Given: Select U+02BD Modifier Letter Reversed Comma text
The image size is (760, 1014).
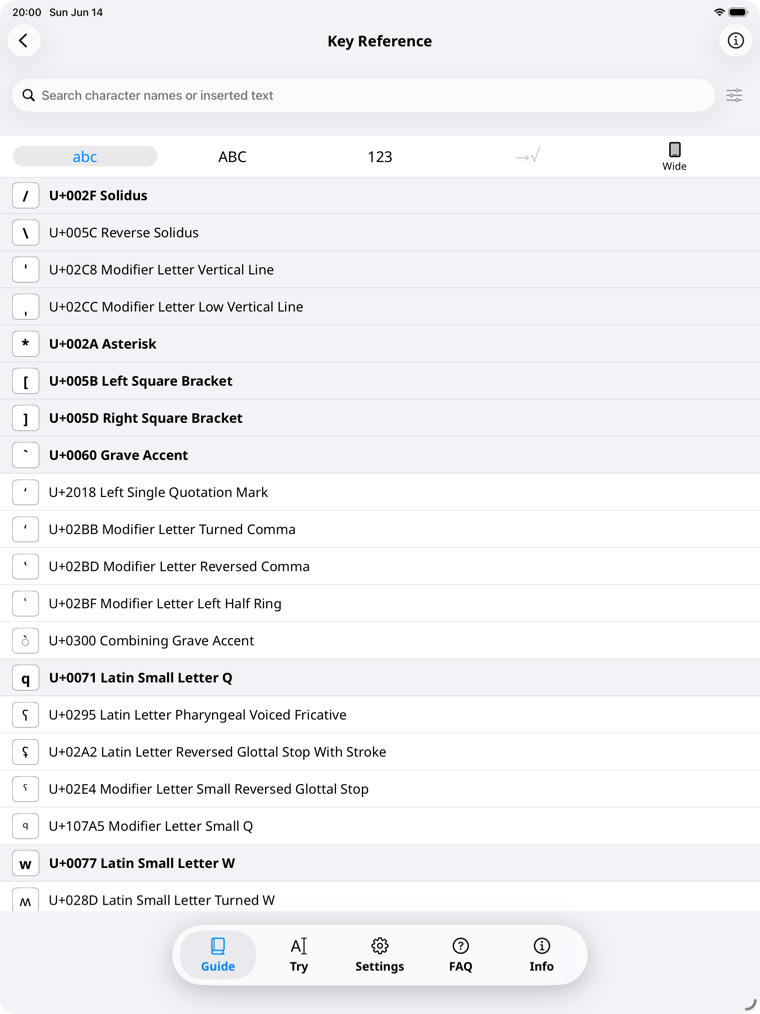Looking at the screenshot, I should tap(179, 566).
